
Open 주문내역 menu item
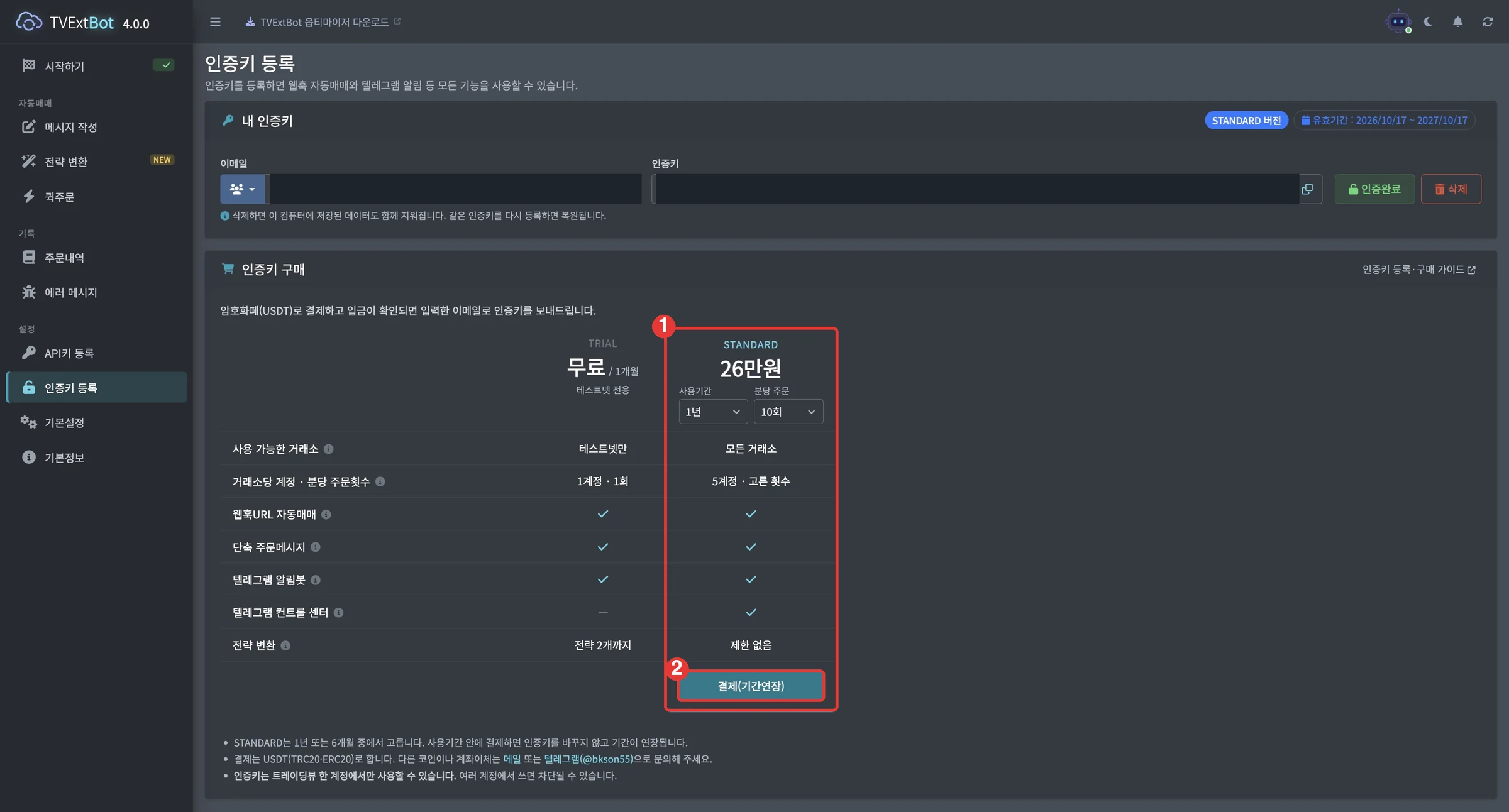(x=96, y=258)
